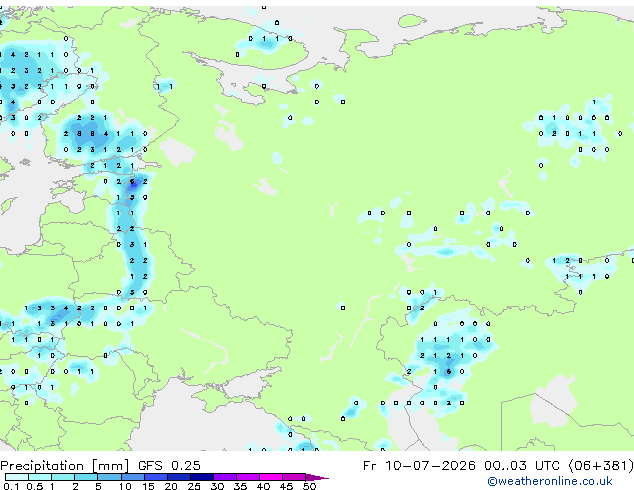The width and height of the screenshot is (634, 490).
Task: Click the legend label '0.5'
Action: tap(35, 486)
